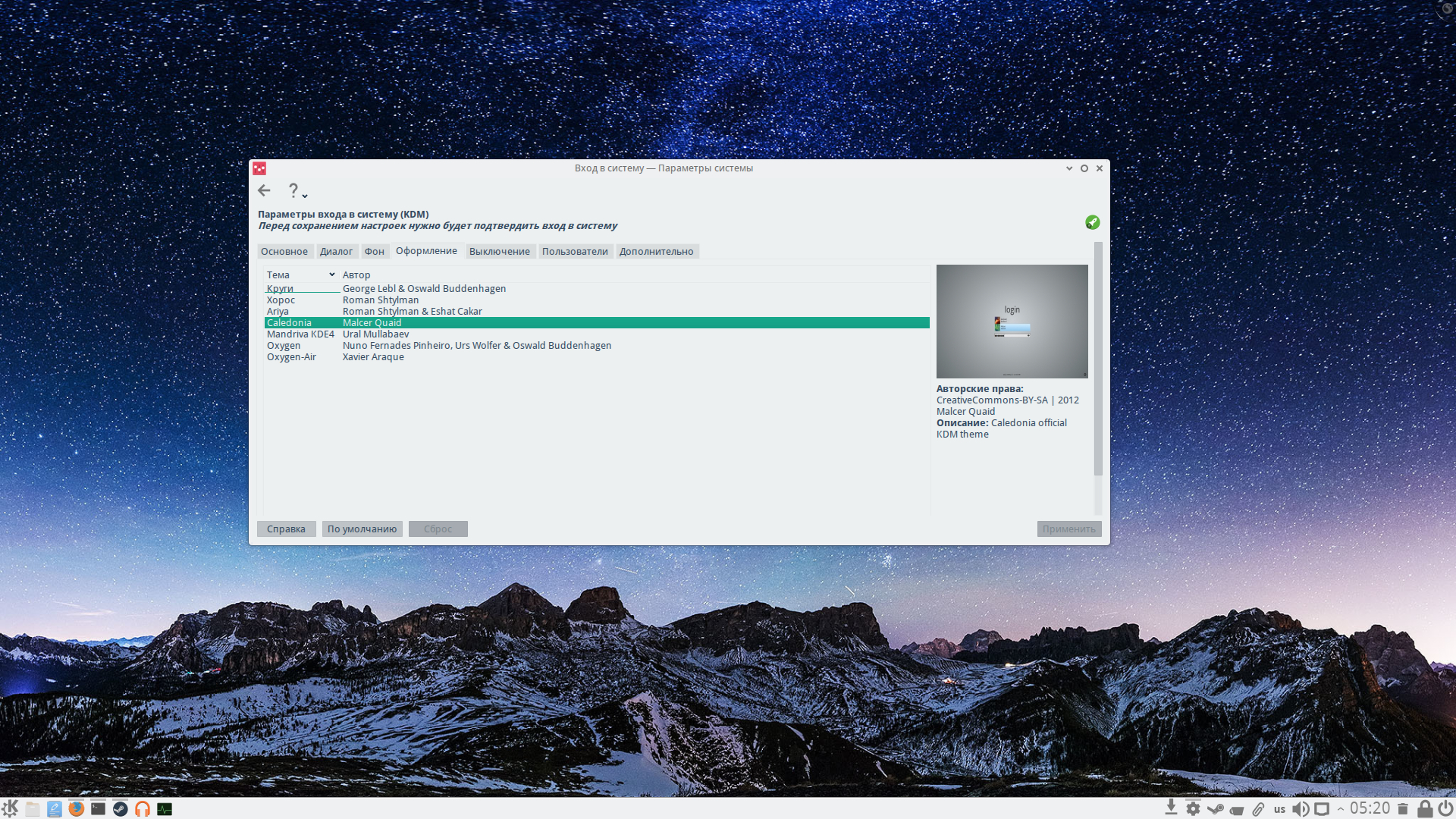Open the Пользователи tab
1456x819 pixels.
(574, 252)
